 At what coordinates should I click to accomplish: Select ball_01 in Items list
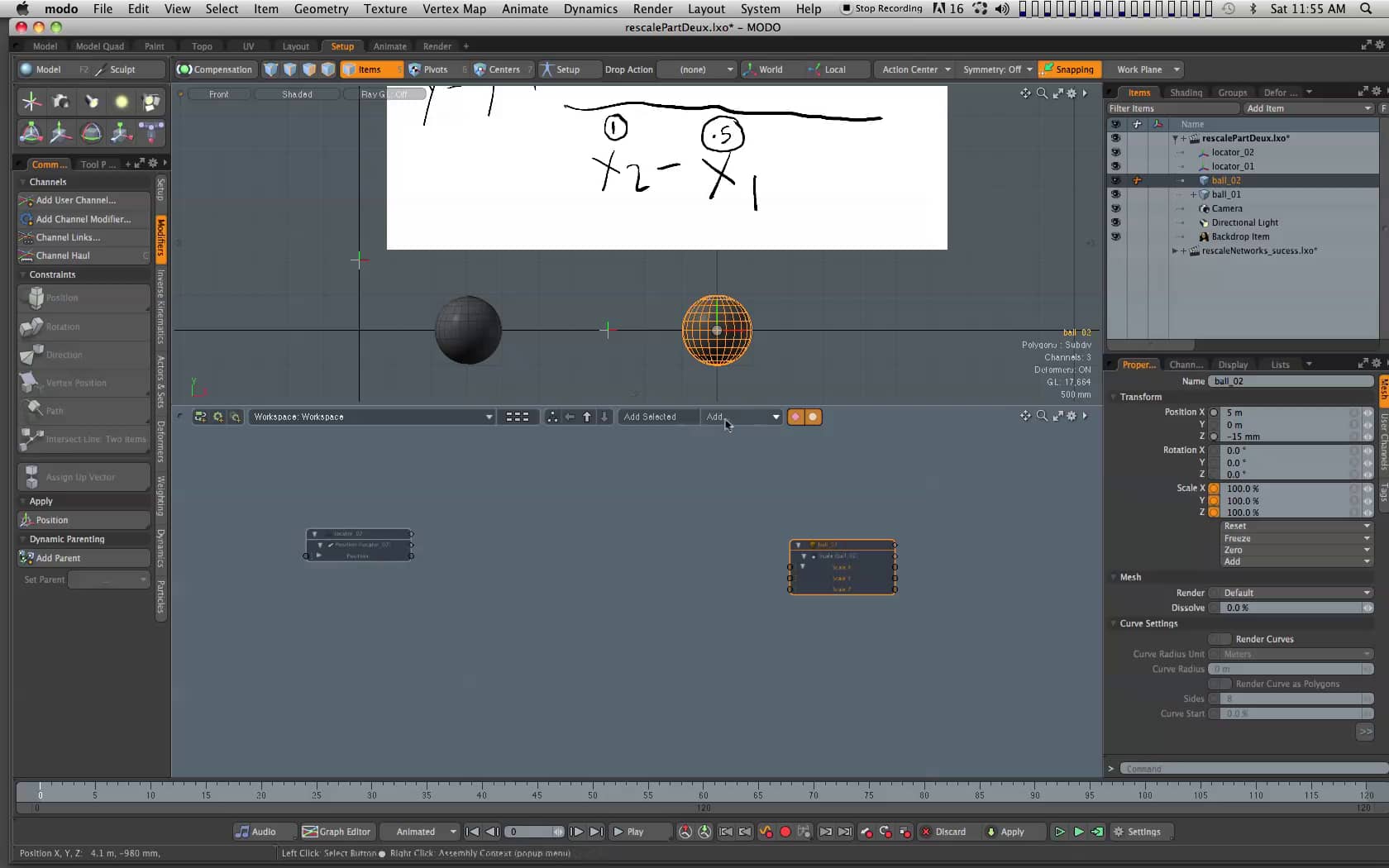pyautogui.click(x=1226, y=194)
